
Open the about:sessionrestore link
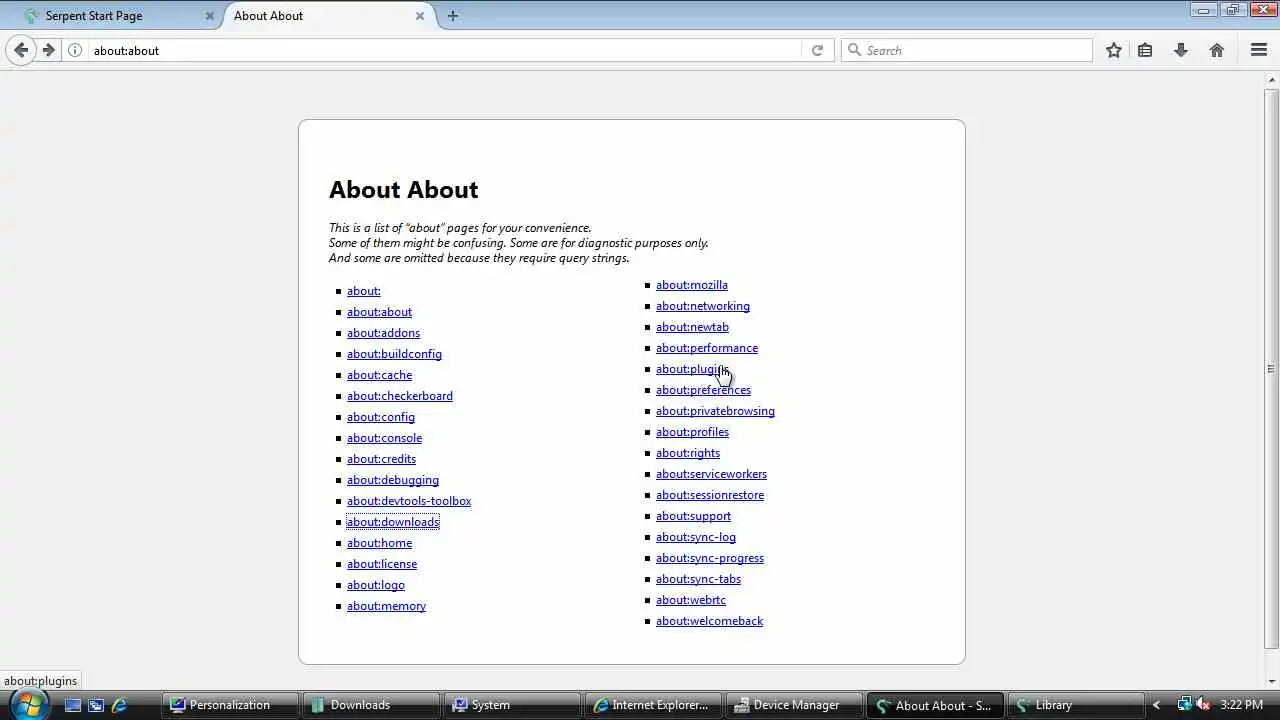click(x=709, y=495)
